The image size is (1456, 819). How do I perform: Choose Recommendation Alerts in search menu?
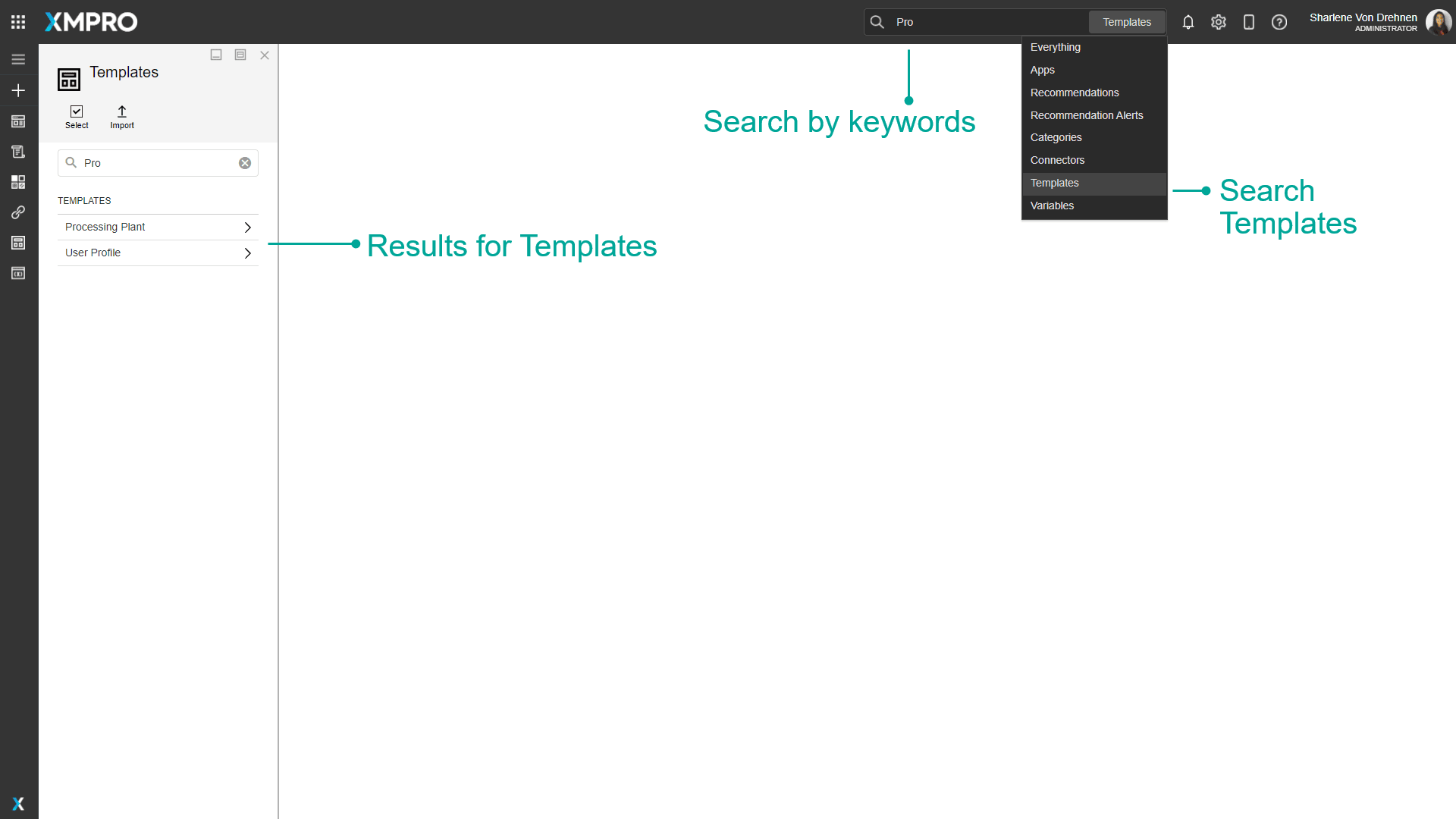pyautogui.click(x=1087, y=115)
